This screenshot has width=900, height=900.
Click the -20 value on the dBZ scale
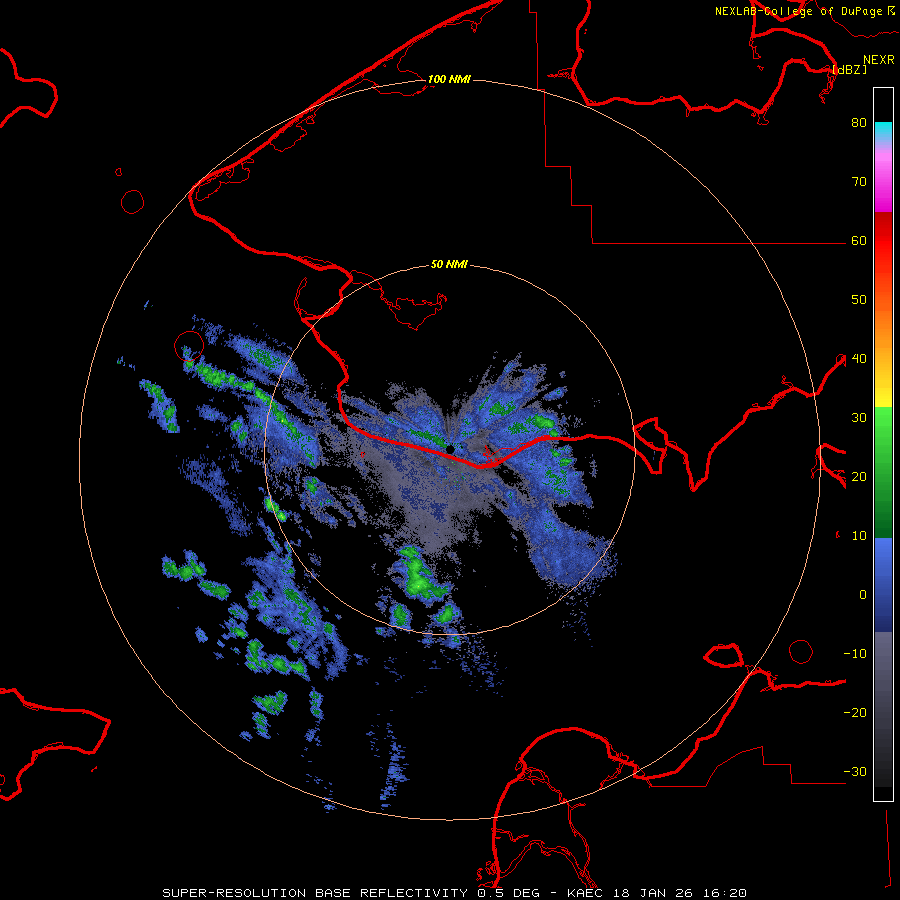coord(855,712)
